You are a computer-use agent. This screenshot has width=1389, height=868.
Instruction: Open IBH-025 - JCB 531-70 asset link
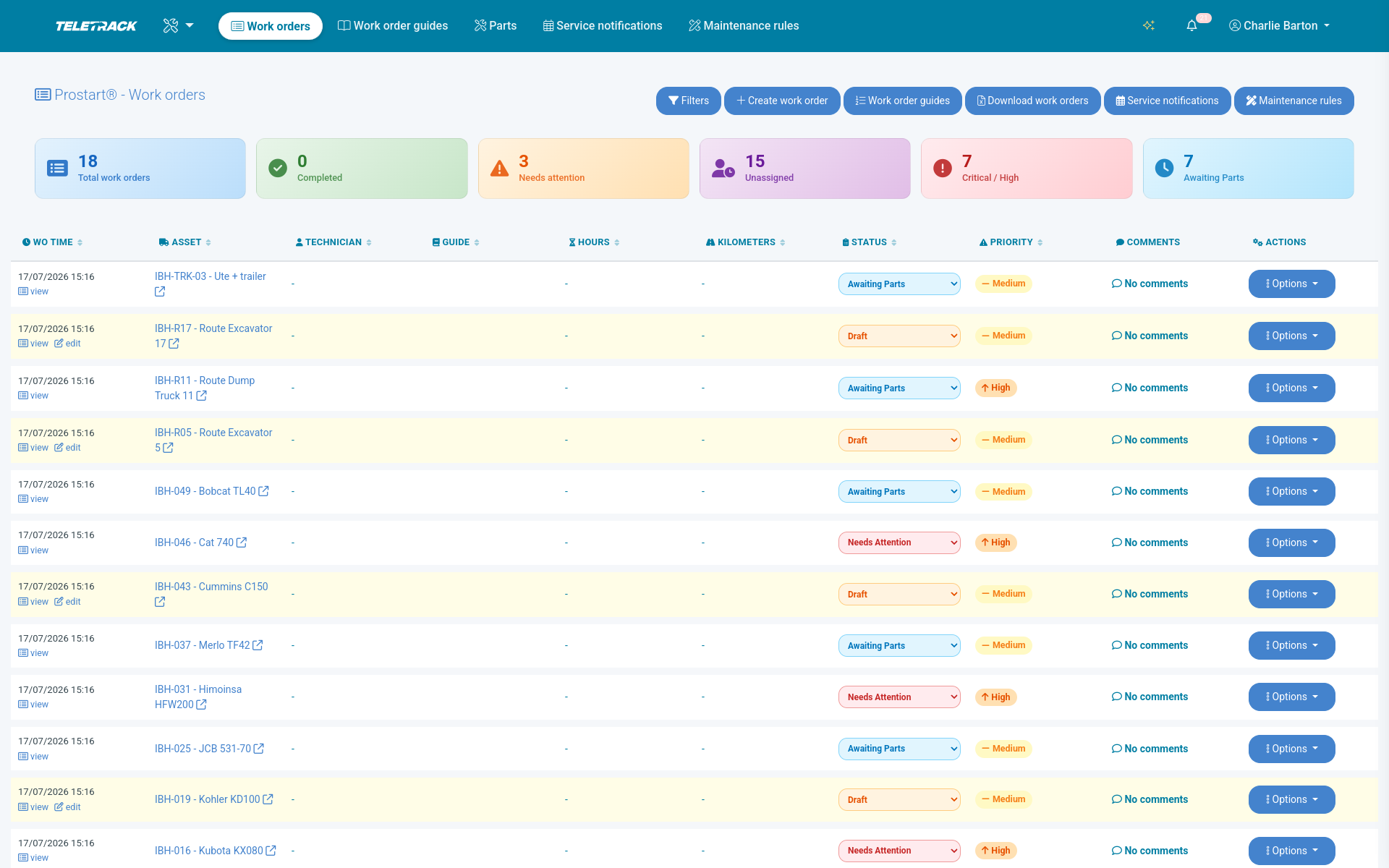[203, 749]
